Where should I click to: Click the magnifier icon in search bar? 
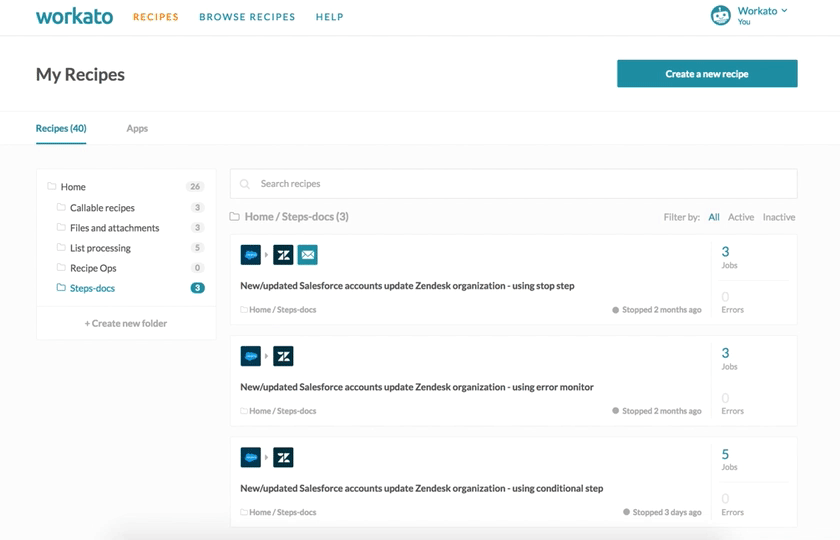(245, 184)
